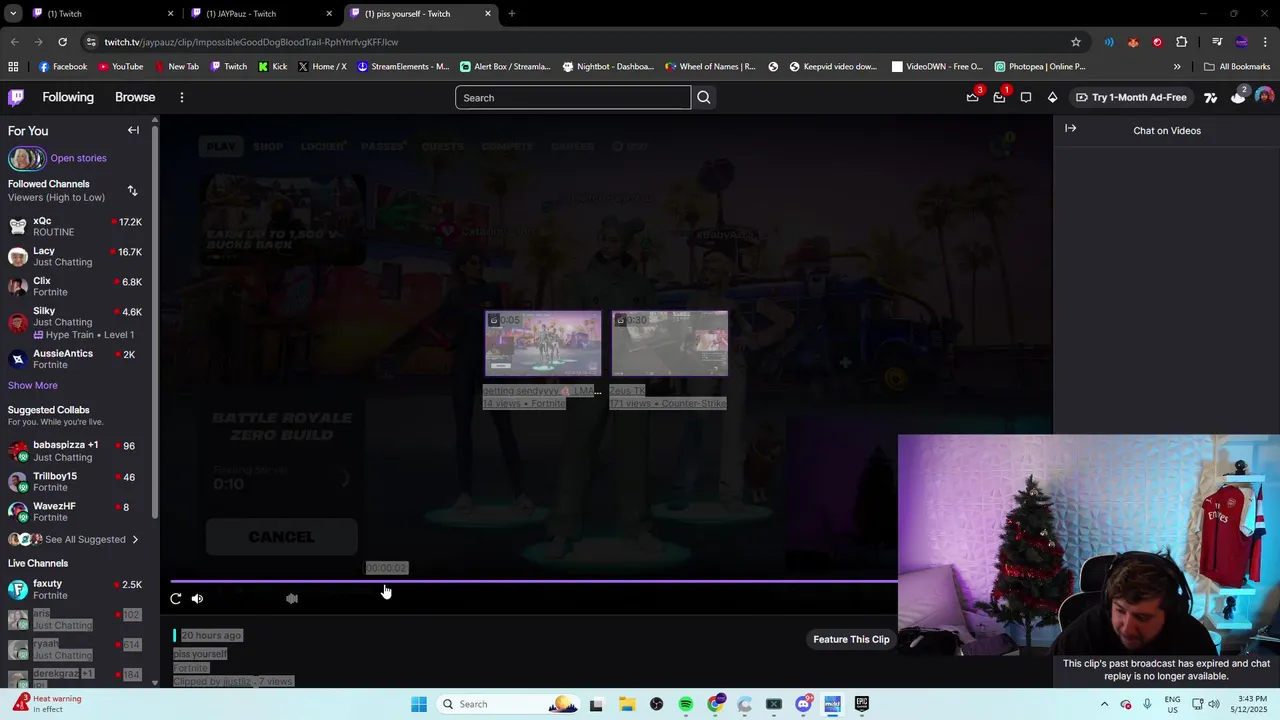Viewport: 1280px width, 720px height.
Task: Reload the page
Action: [62, 42]
